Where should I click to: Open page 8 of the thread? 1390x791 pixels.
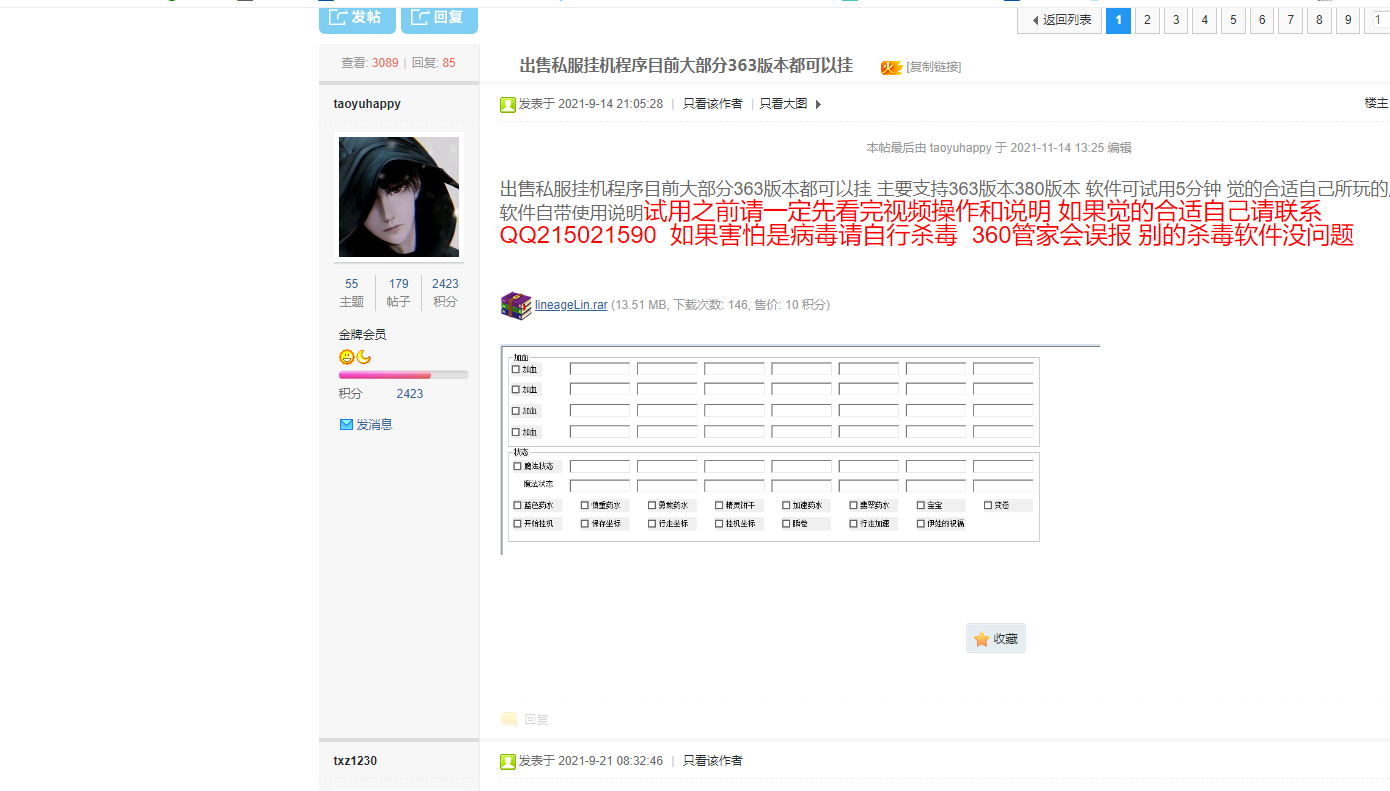[1319, 20]
